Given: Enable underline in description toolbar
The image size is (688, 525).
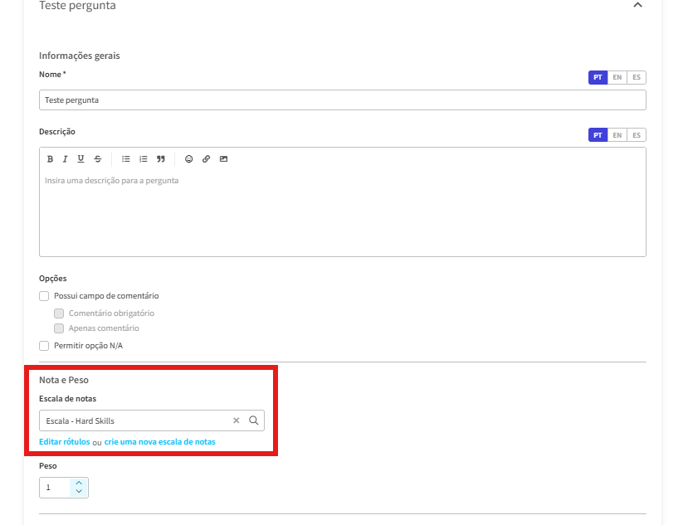Looking at the screenshot, I should pyautogui.click(x=81, y=159).
